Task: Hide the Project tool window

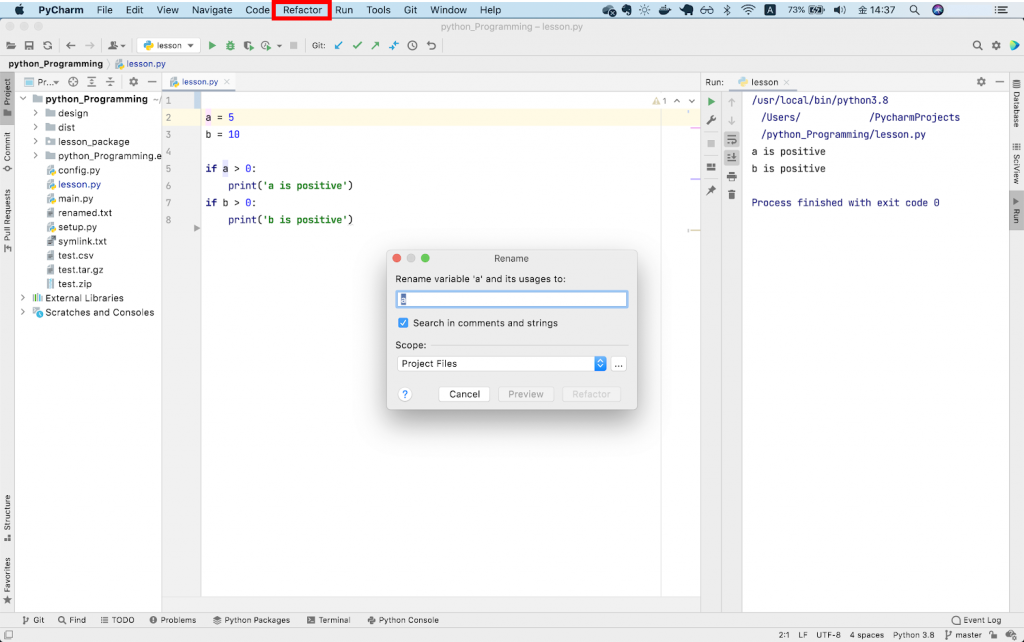Action: pyautogui.click(x=152, y=82)
